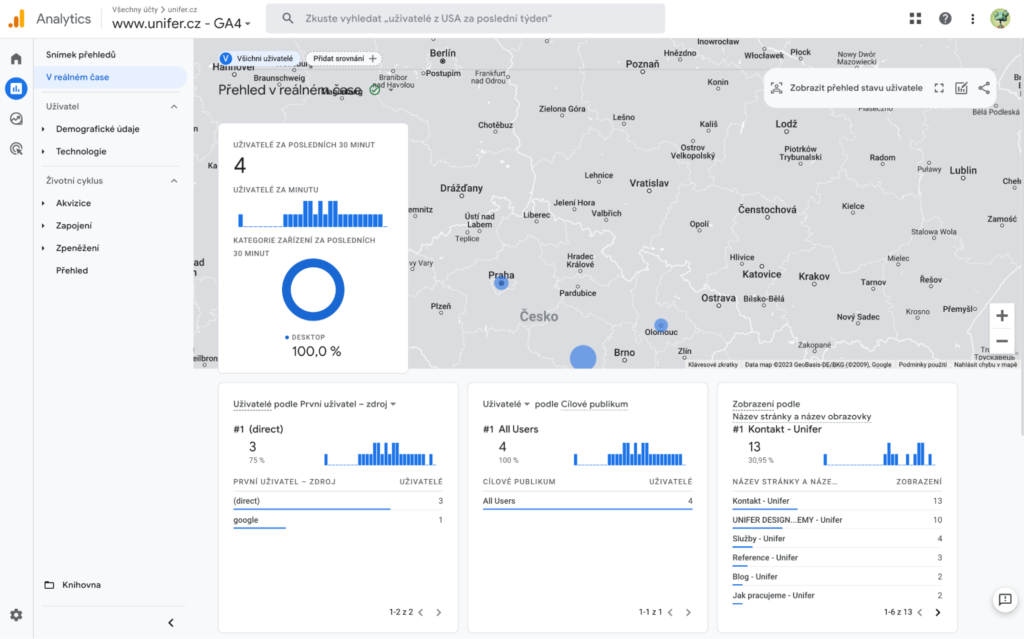Click the Všechny účty breadcrumb link

(135, 9)
